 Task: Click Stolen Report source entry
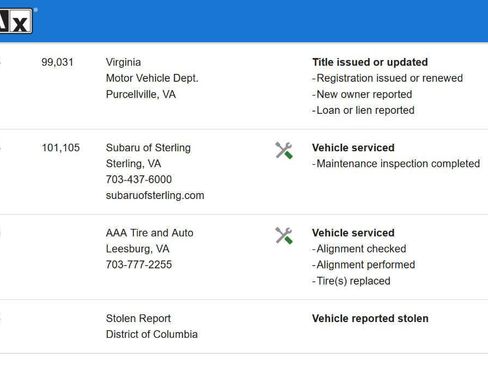click(x=138, y=318)
